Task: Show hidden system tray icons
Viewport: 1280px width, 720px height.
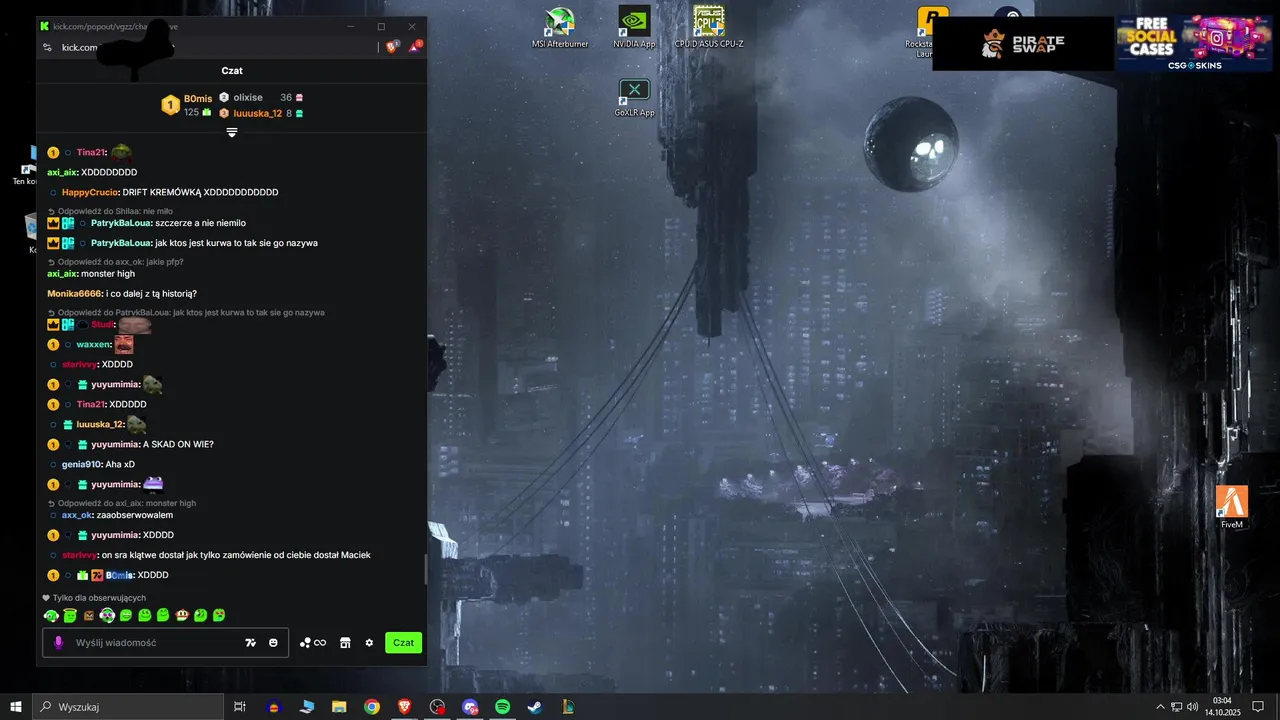Action: coord(1160,707)
